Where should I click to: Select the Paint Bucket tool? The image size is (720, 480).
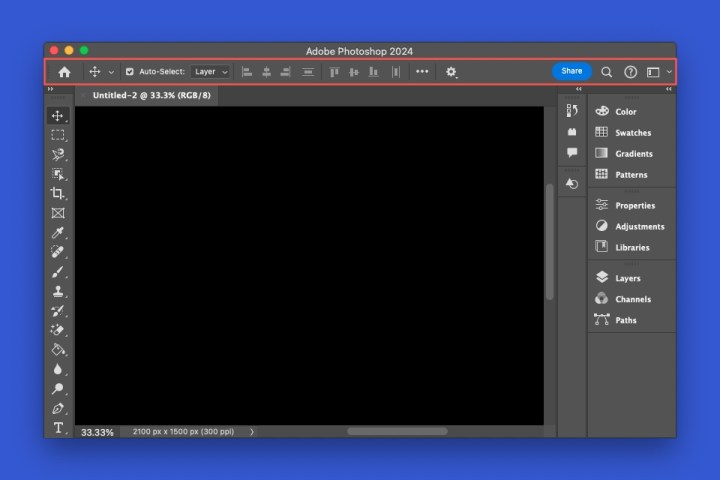(58, 350)
